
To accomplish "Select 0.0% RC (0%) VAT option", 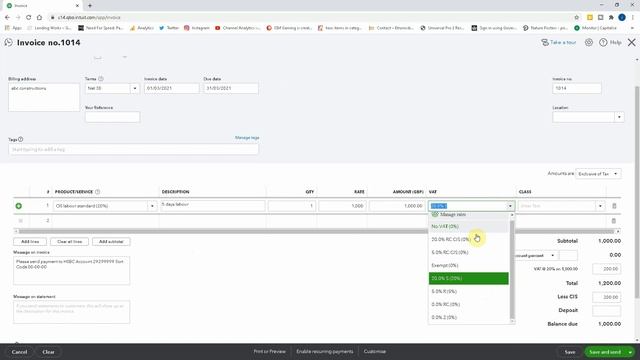I will pos(468,304).
